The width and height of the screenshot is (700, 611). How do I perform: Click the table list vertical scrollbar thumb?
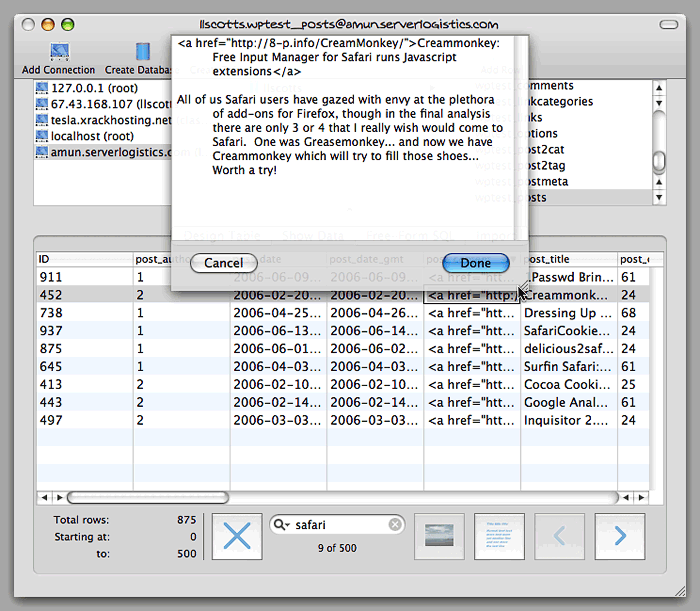pos(659,162)
